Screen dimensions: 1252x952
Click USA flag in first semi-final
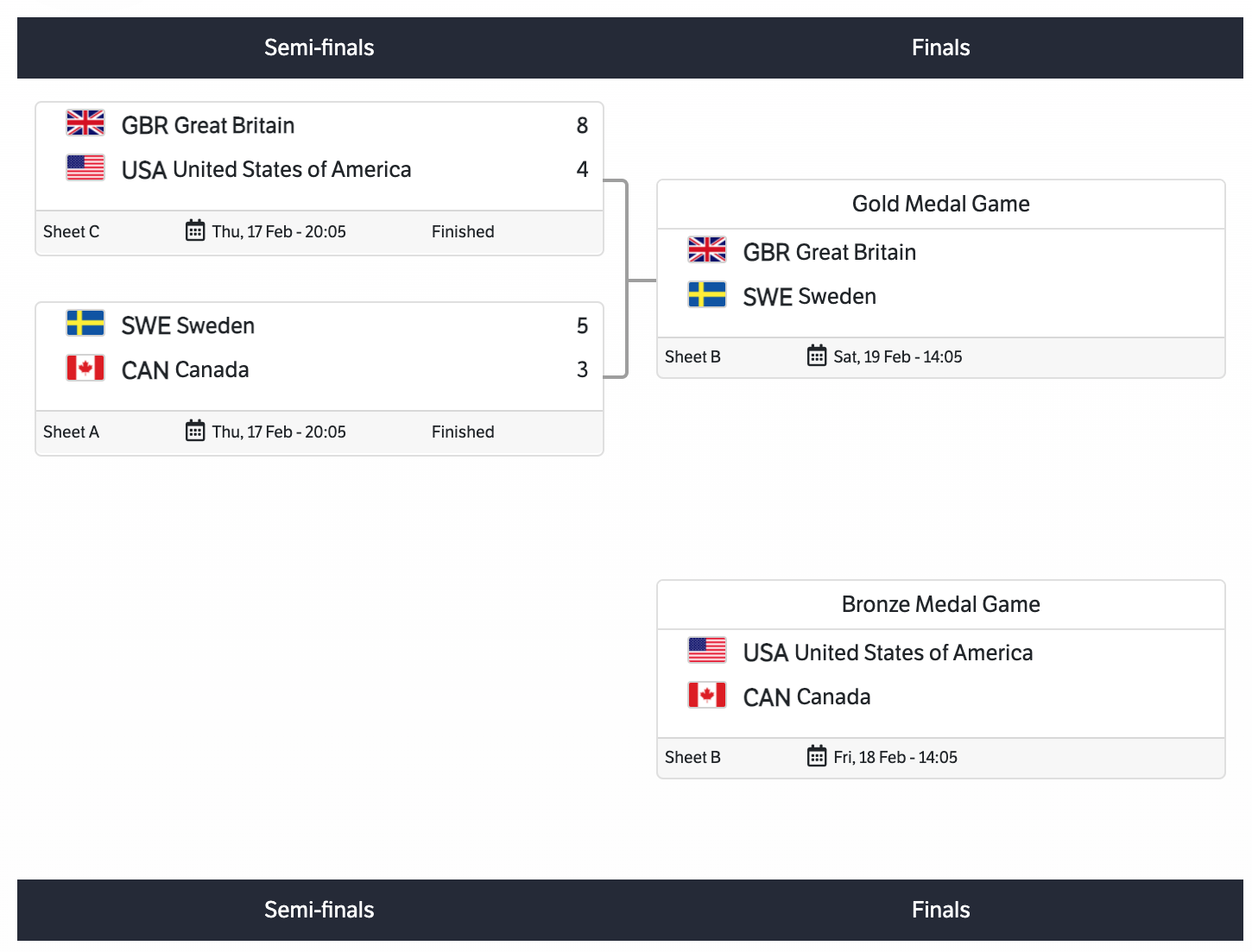85,167
